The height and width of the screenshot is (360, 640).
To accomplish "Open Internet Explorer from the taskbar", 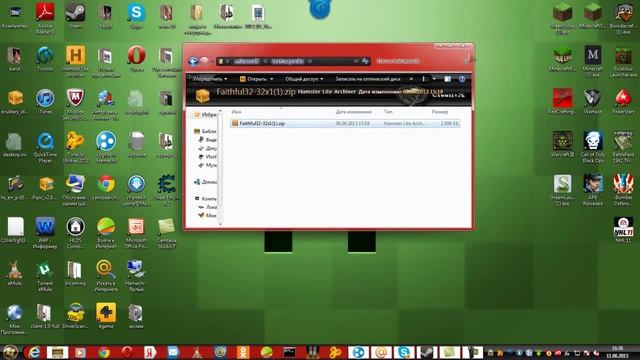I will point(33,352).
